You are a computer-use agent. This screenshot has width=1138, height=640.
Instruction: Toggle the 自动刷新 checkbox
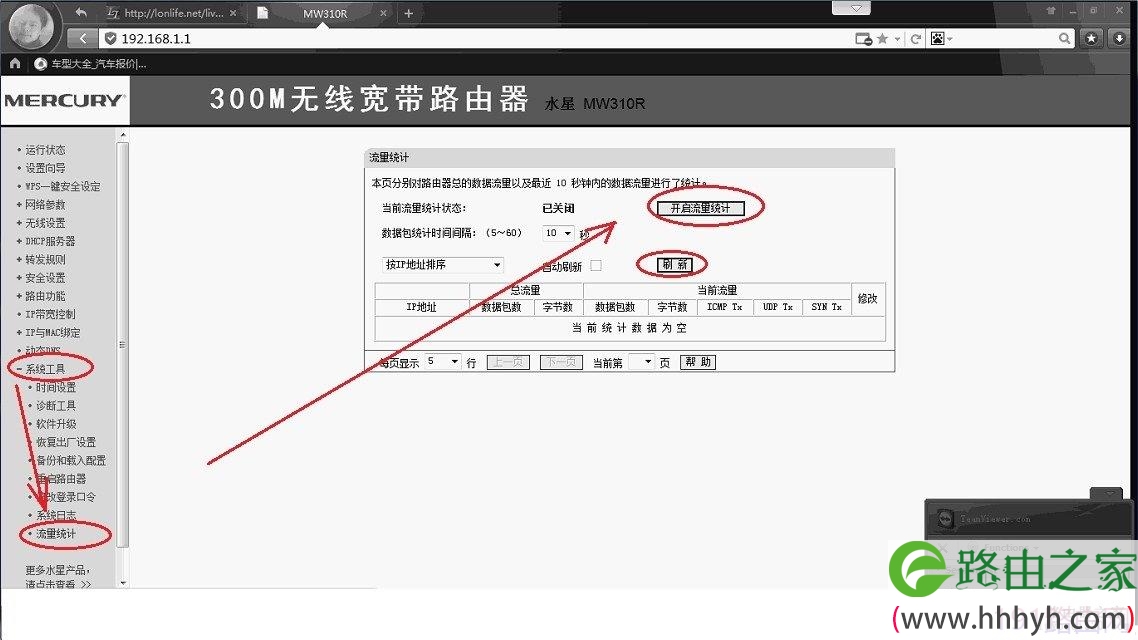pyautogui.click(x=596, y=266)
